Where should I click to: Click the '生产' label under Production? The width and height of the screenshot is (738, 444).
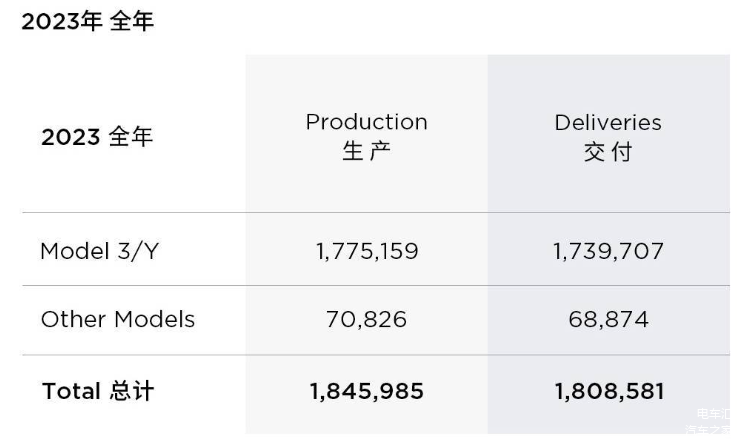click(x=366, y=152)
